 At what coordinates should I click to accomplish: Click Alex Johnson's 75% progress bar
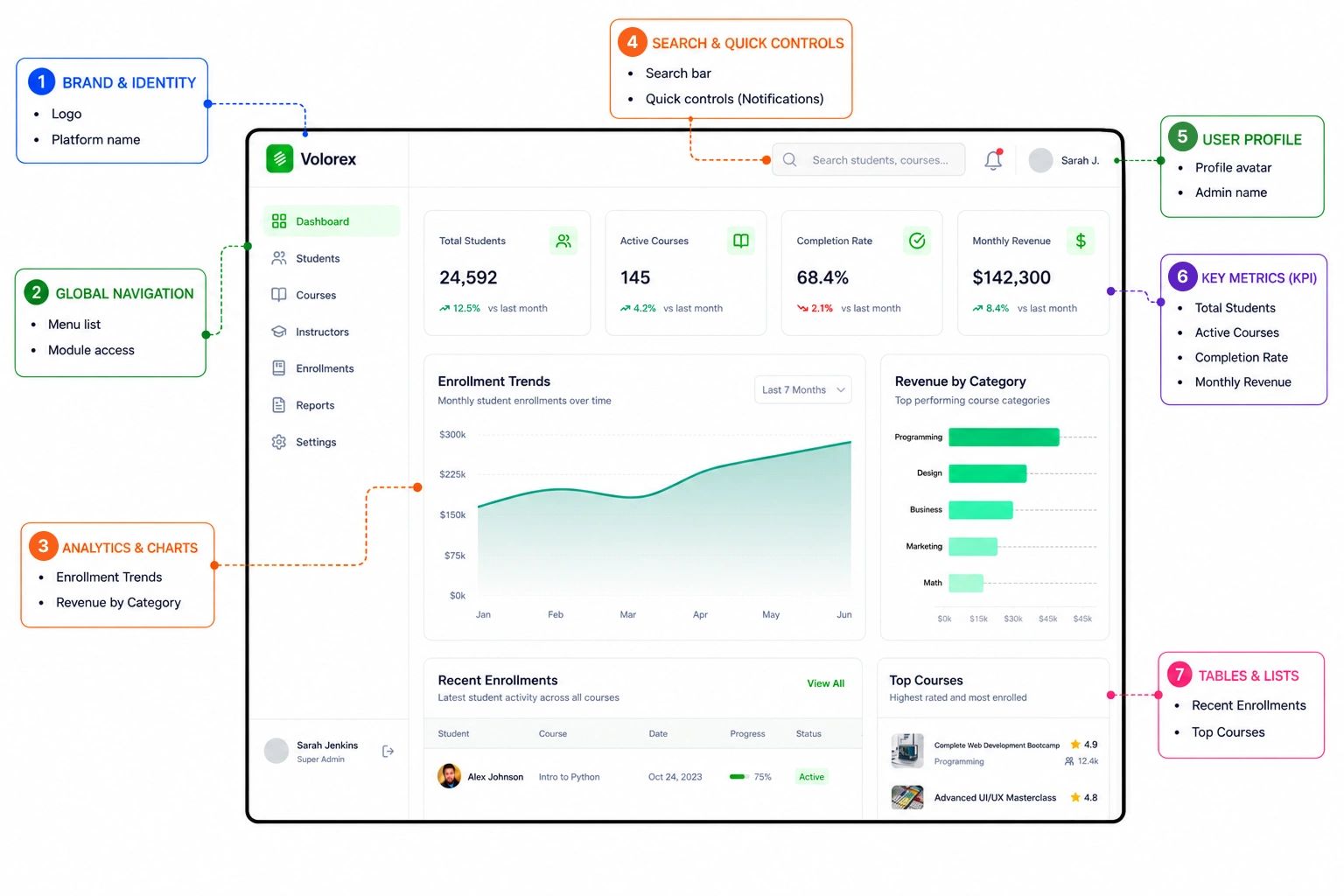(738, 777)
